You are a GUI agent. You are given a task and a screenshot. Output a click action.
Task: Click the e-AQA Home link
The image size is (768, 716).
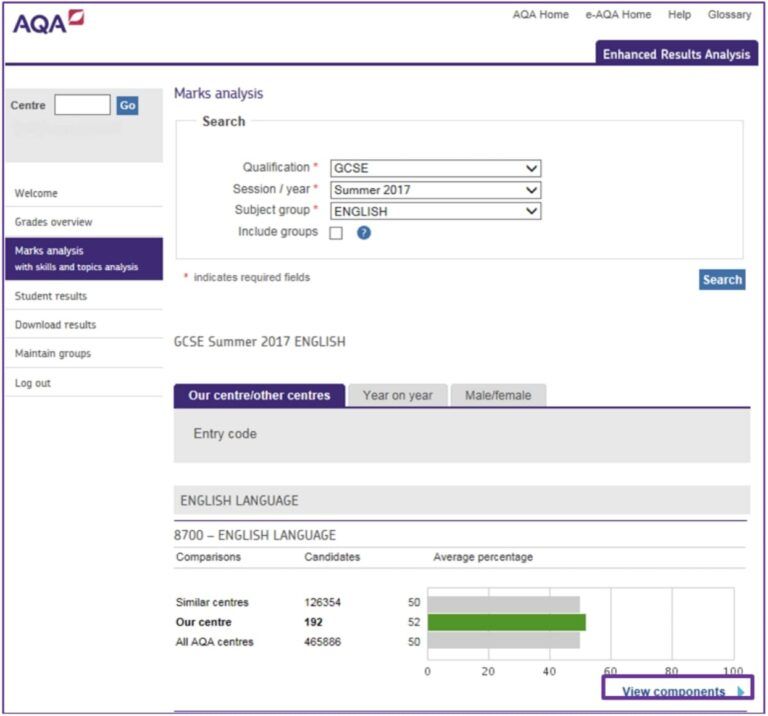[618, 15]
